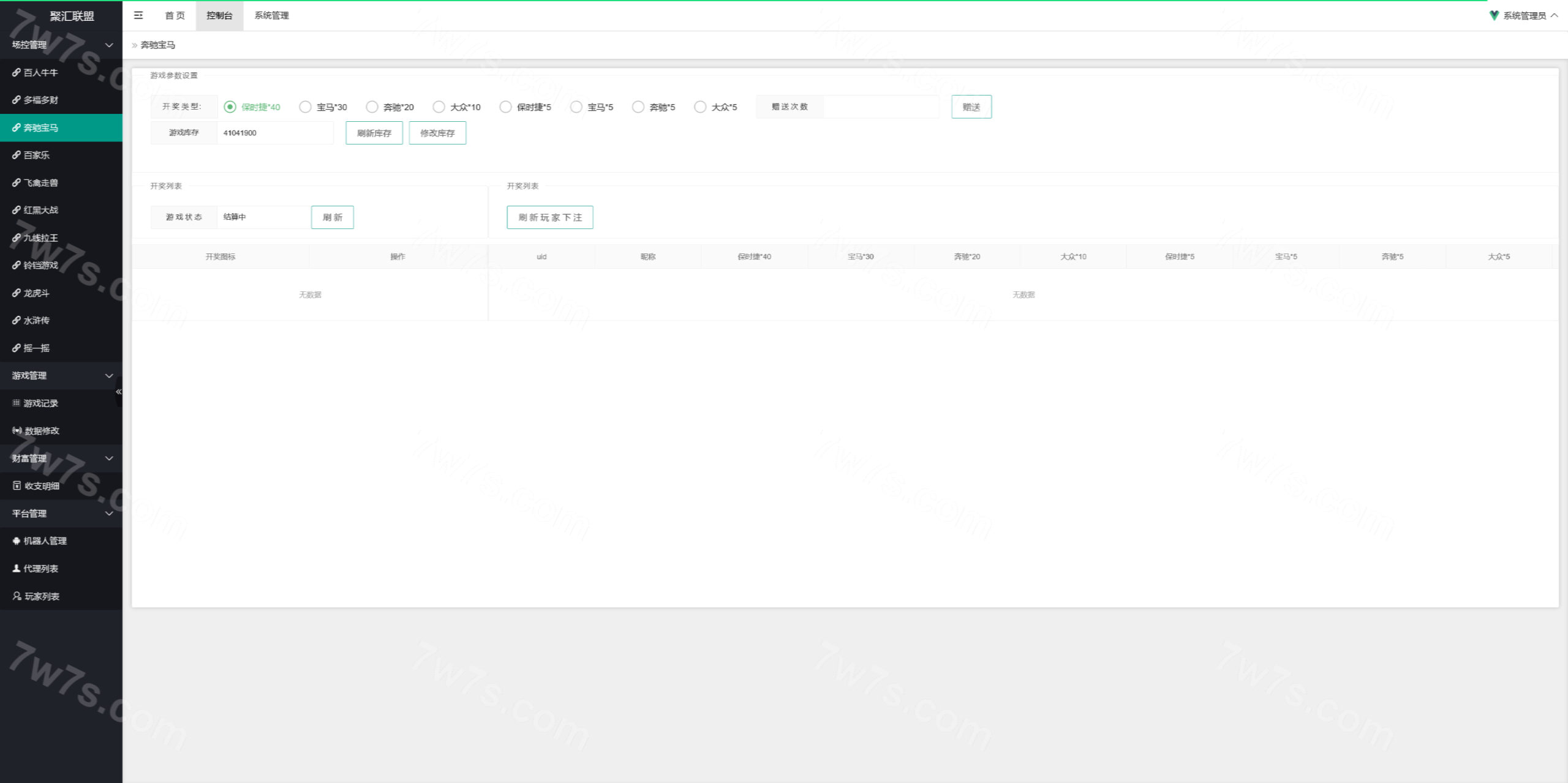Click the 刷新玩家下注 button

tap(549, 217)
